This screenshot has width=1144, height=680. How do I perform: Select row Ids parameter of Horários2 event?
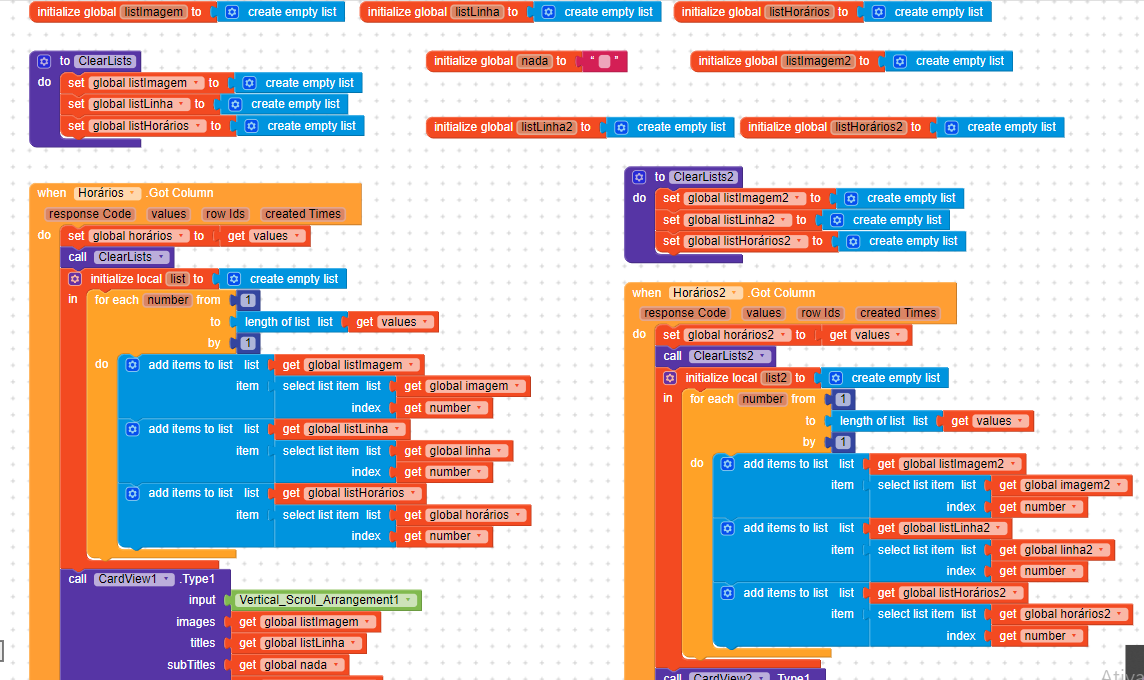coord(820,314)
